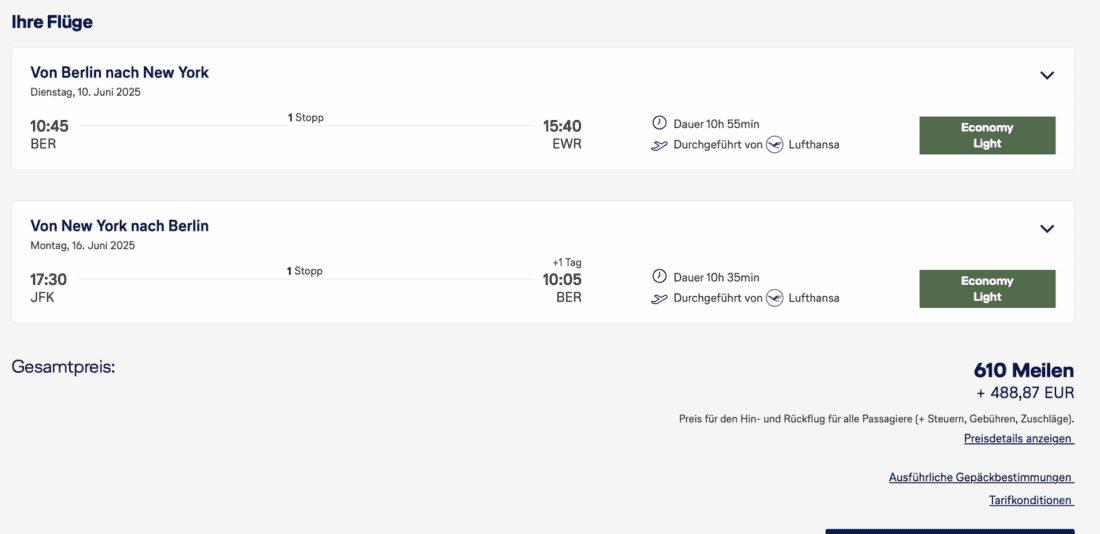Expand the New York to Berlin flight details
The height and width of the screenshot is (534, 1100).
[1047, 228]
